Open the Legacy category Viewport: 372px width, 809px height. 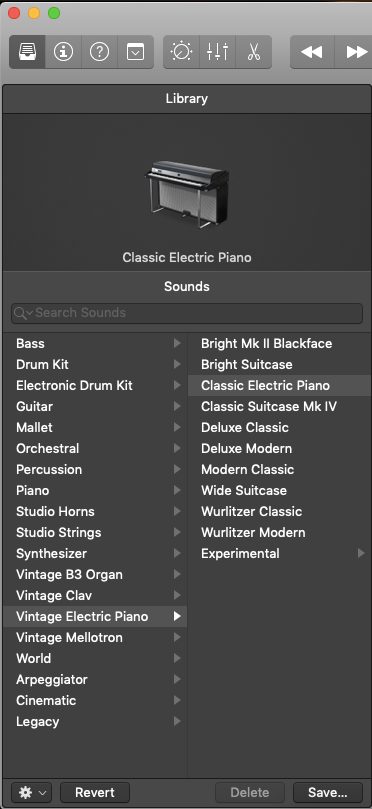95,721
